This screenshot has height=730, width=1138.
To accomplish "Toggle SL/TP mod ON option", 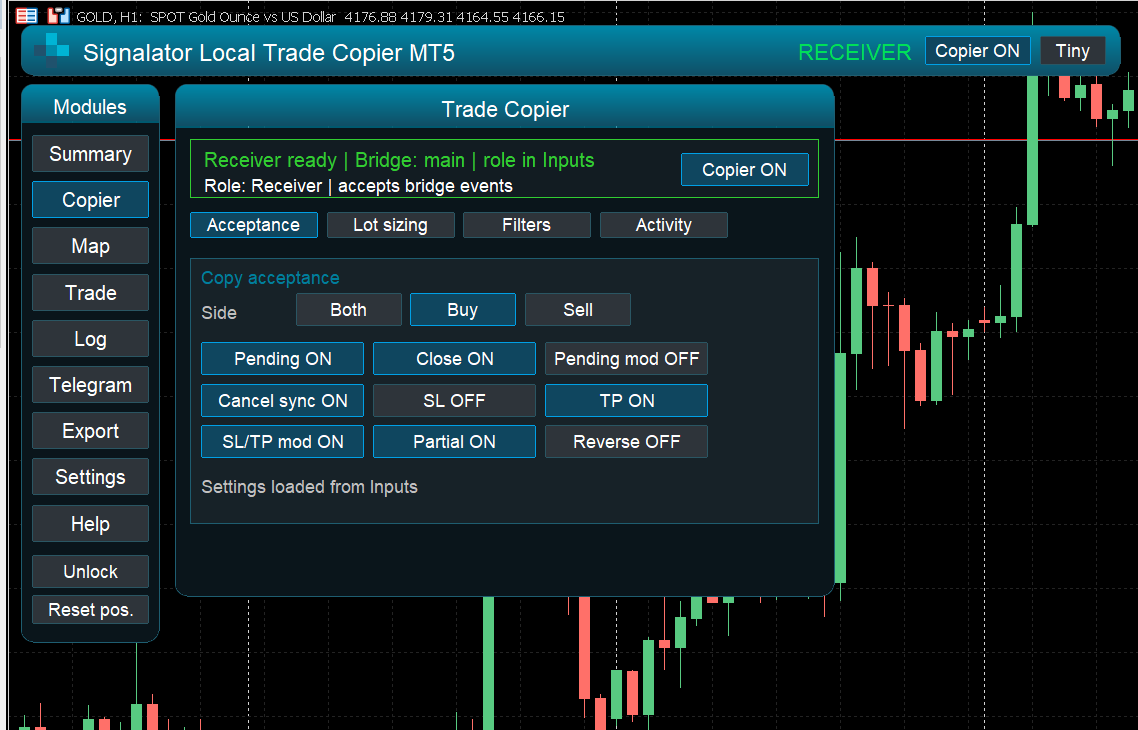I will (282, 442).
